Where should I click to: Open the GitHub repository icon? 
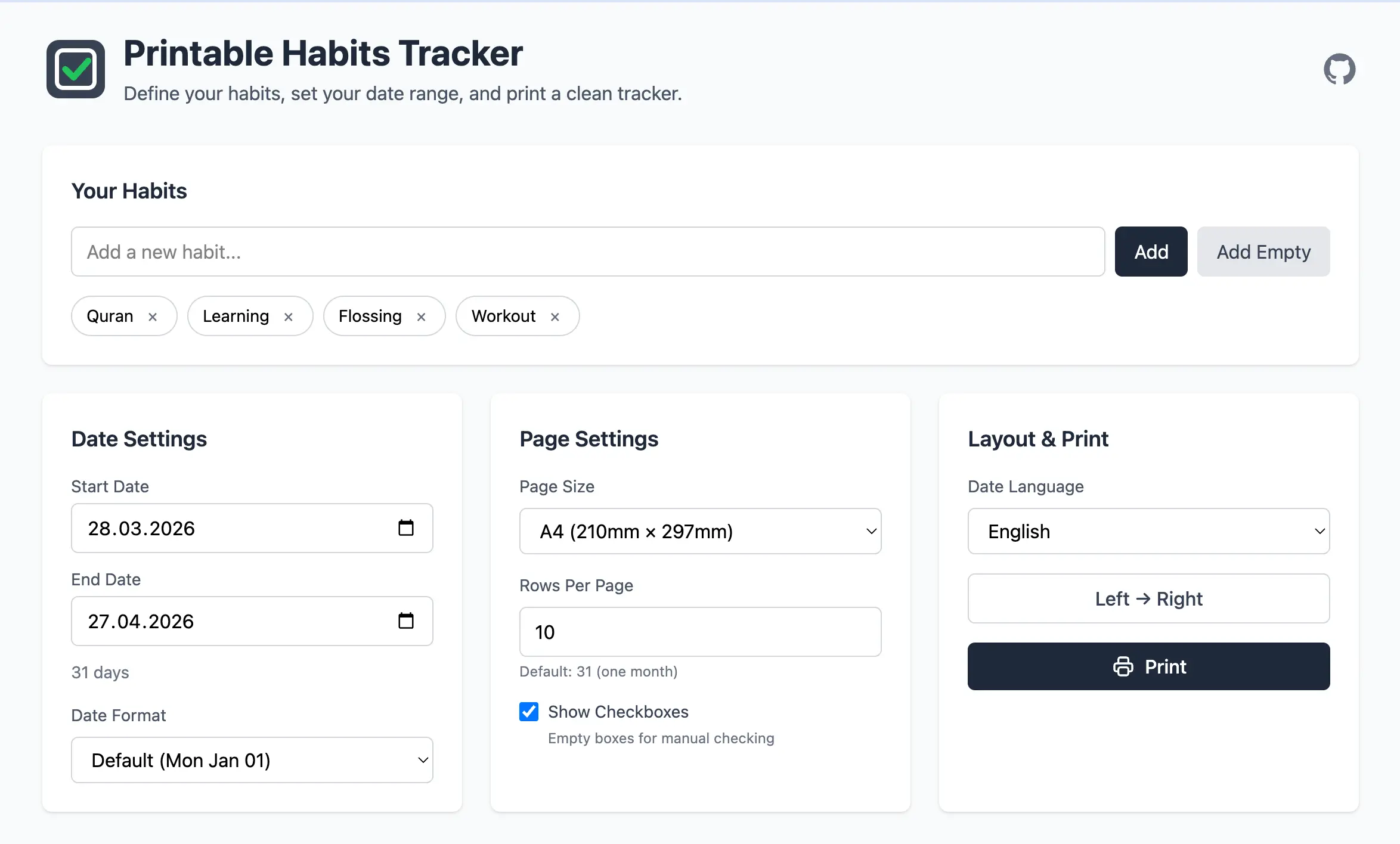tap(1339, 68)
